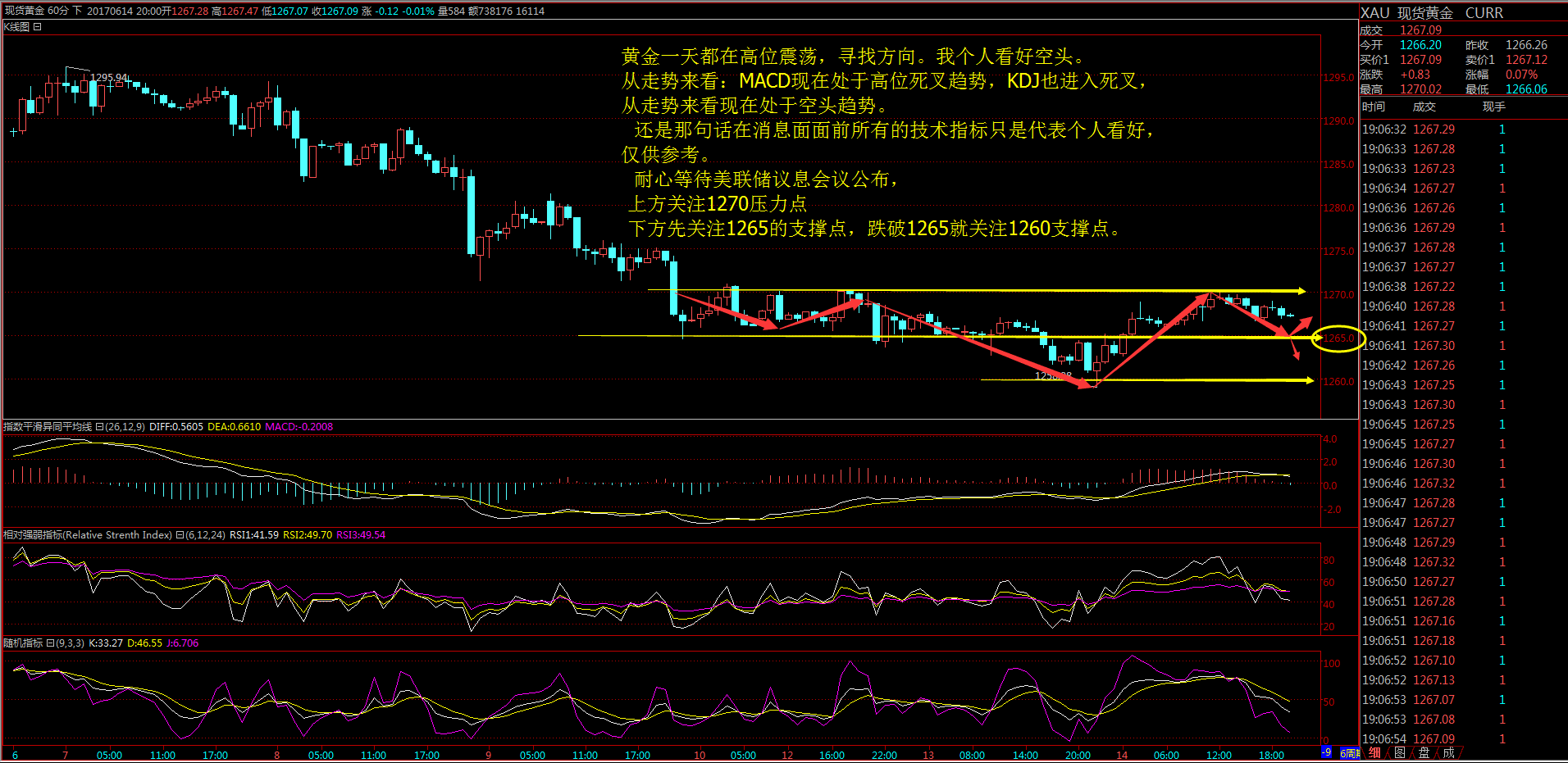Click the 卖价1 value 1267.12
The image size is (1568, 763).
pos(1526,60)
